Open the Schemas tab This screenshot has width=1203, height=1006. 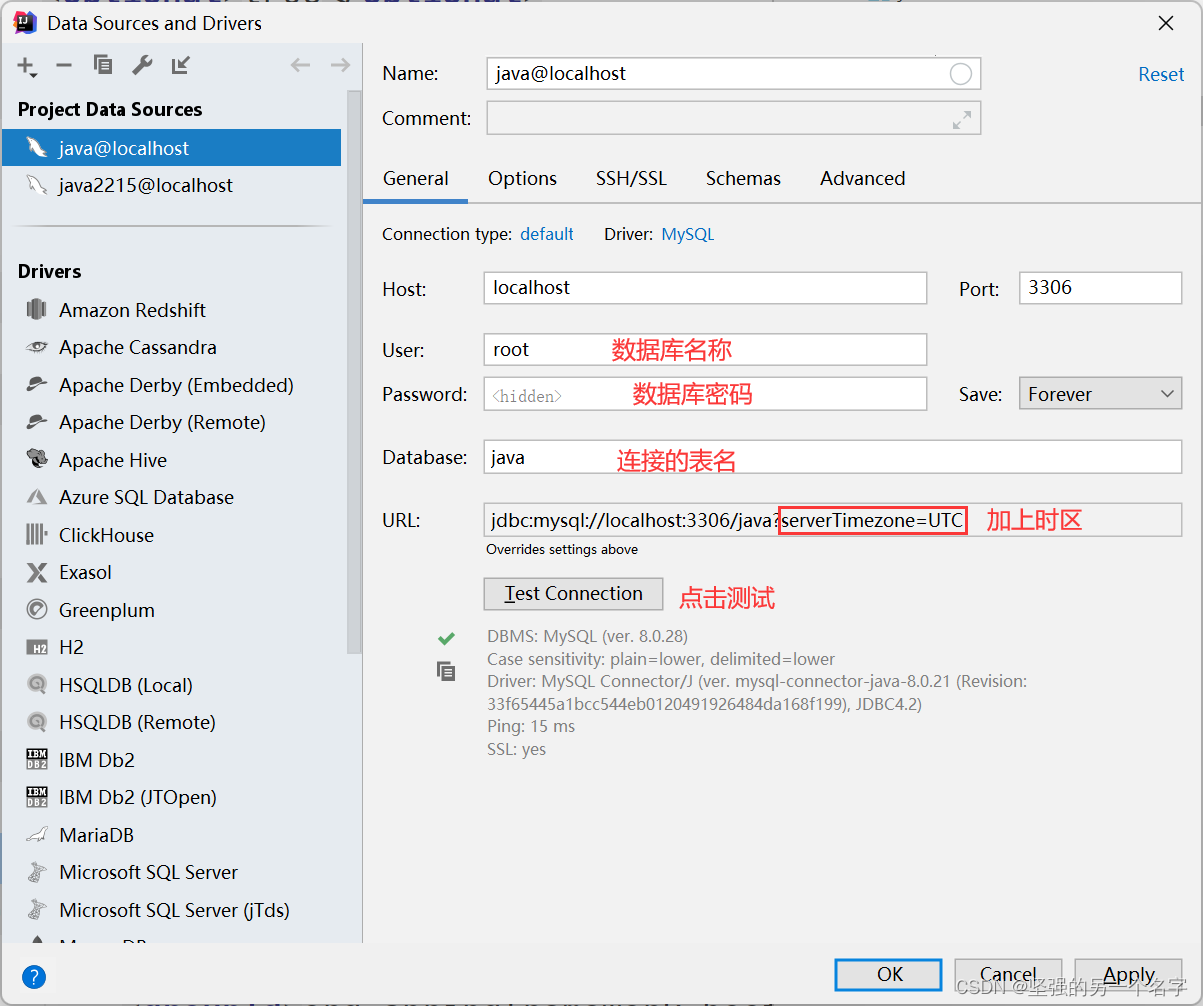[743, 179]
